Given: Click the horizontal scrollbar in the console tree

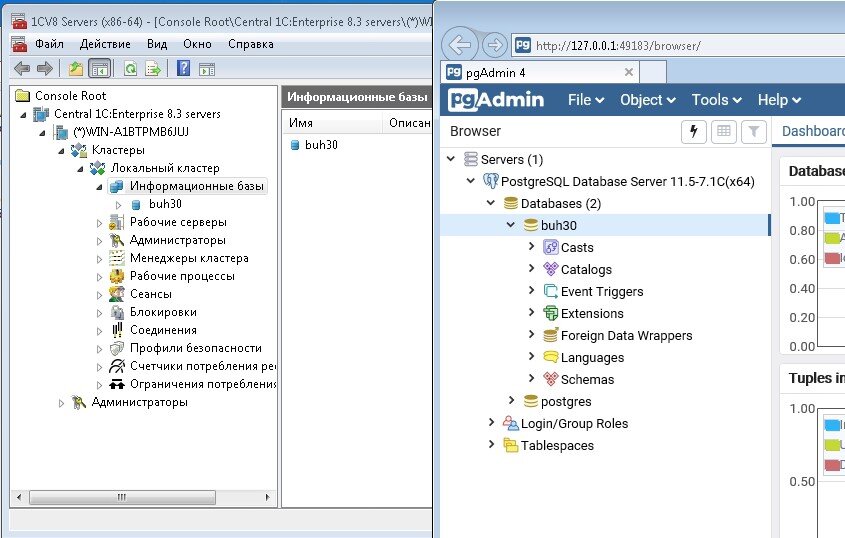Looking at the screenshot, I should pyautogui.click(x=122, y=497).
